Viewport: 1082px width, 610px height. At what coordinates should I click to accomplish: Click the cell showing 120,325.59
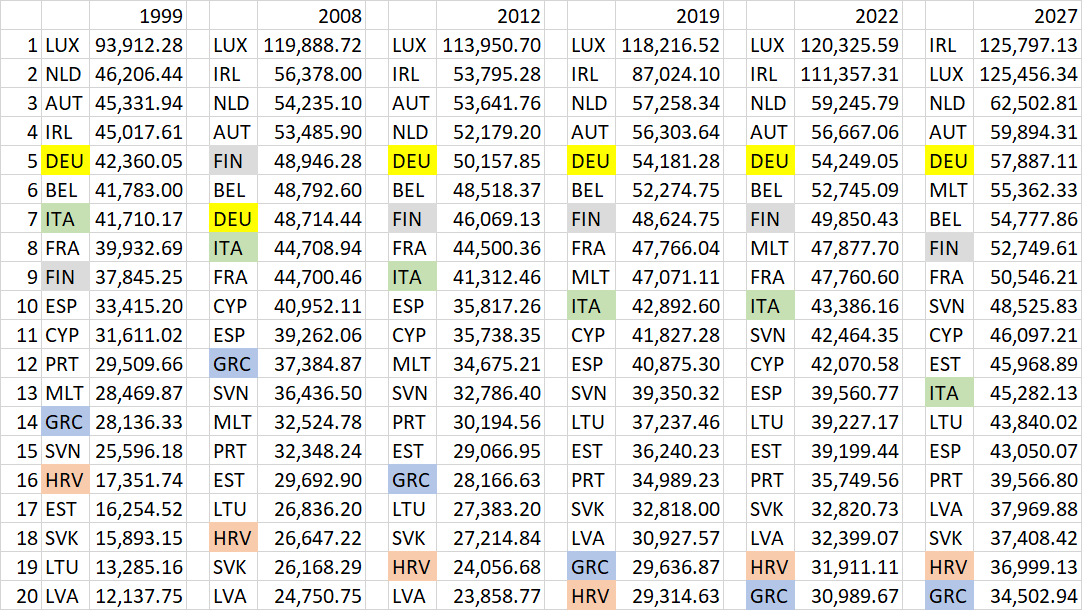[x=849, y=45]
